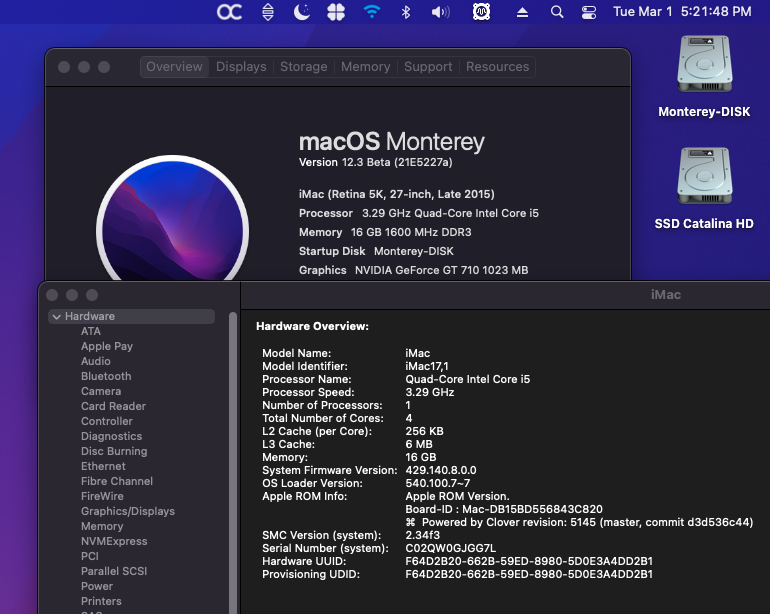Click the System Information sidebar scrollbar

click(233, 462)
